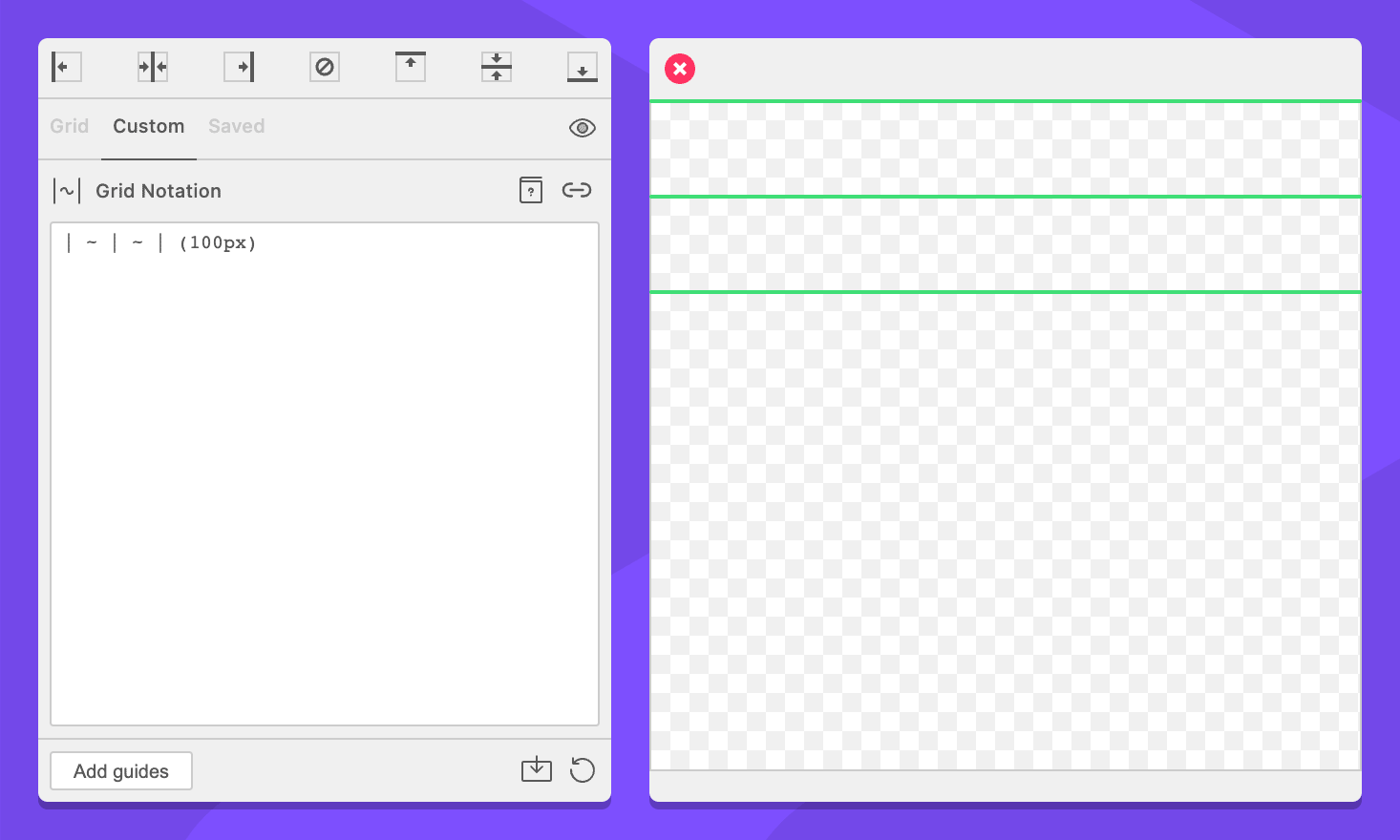Clear all guides with the circle-slash icon
Screen dimensions: 1400x840
(x=325, y=67)
